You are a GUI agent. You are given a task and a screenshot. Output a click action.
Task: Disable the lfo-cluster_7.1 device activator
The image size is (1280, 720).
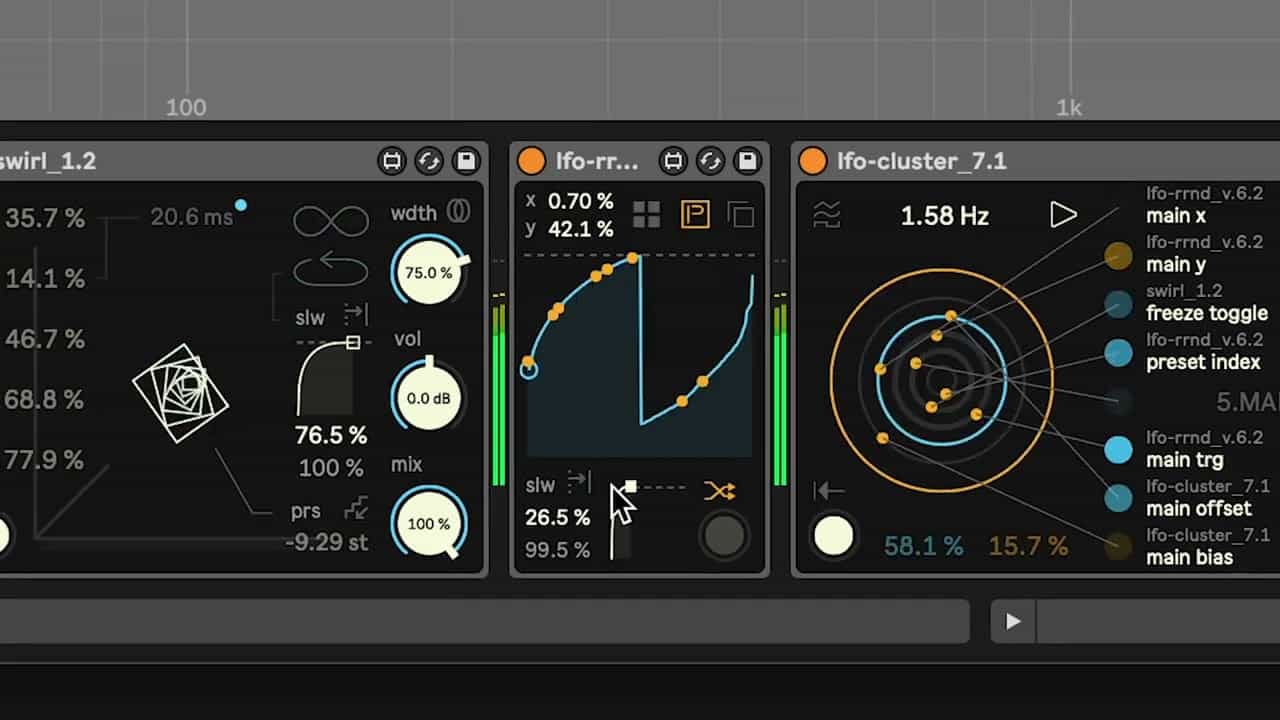point(813,161)
